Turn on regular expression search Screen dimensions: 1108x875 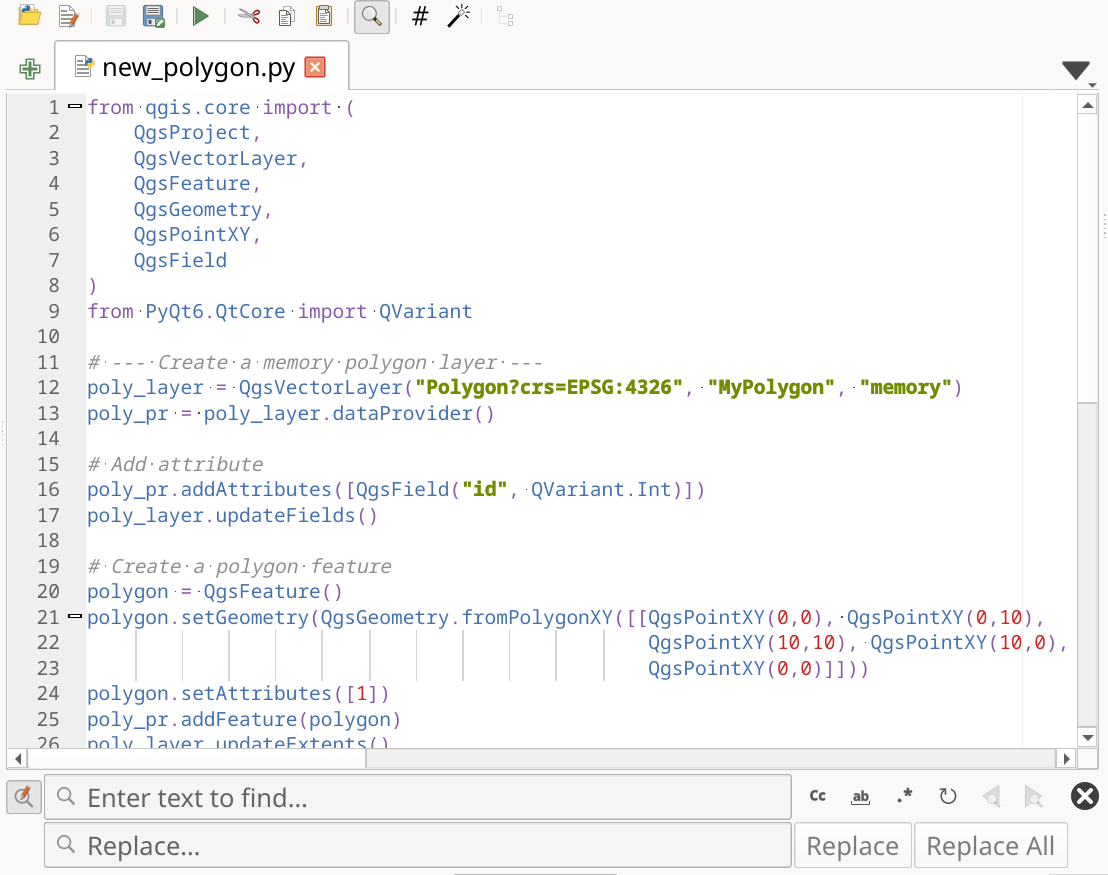tap(904, 796)
